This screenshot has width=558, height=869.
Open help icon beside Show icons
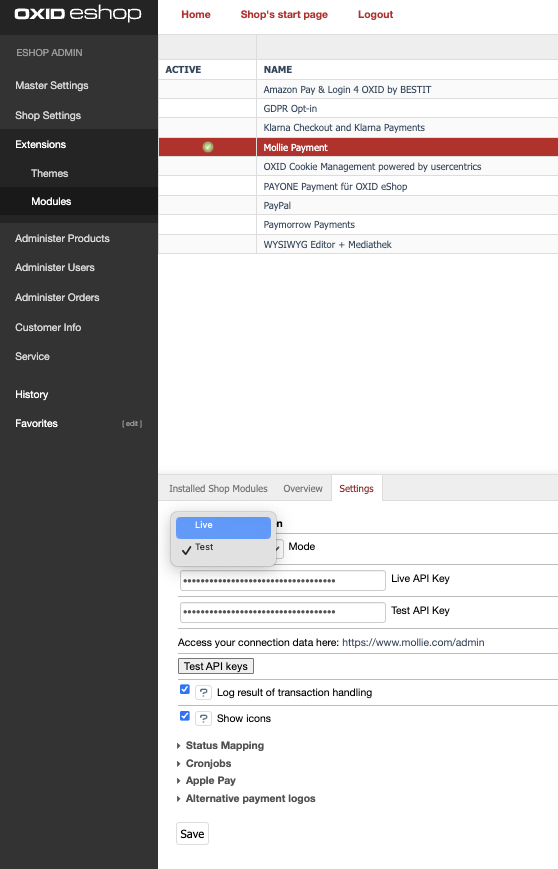[x=203, y=718]
